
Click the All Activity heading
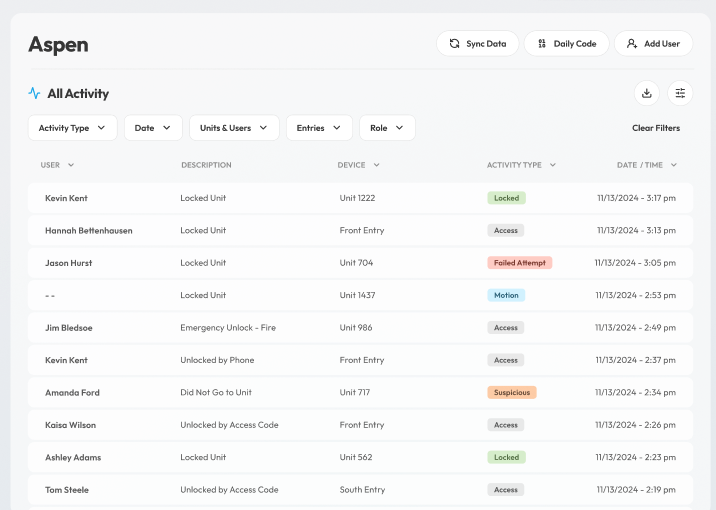pos(78,94)
